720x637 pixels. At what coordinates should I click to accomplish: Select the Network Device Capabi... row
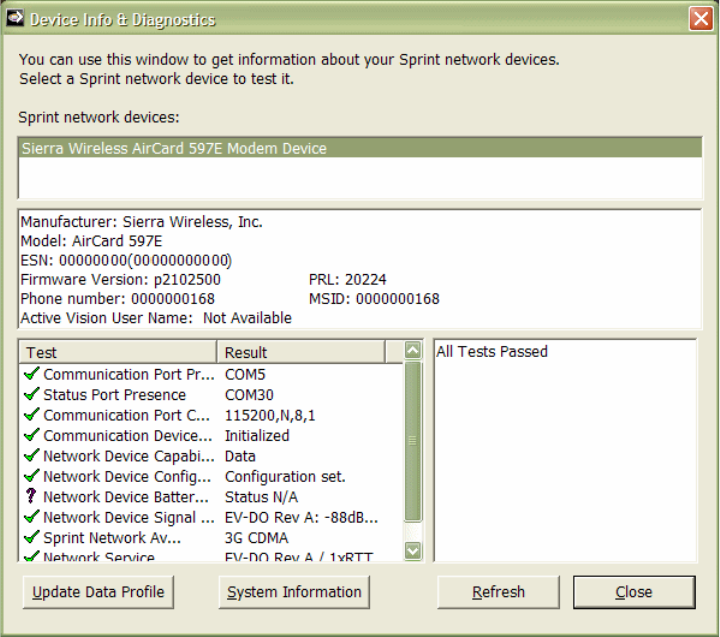coord(211,456)
